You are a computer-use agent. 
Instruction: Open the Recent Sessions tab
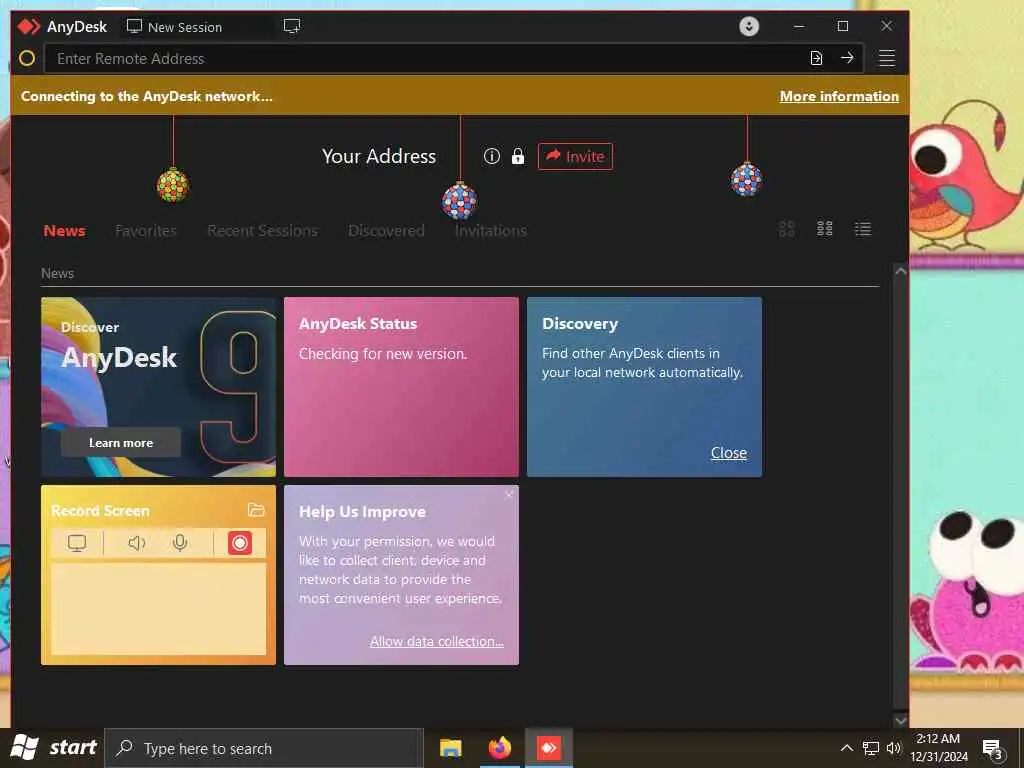(262, 231)
